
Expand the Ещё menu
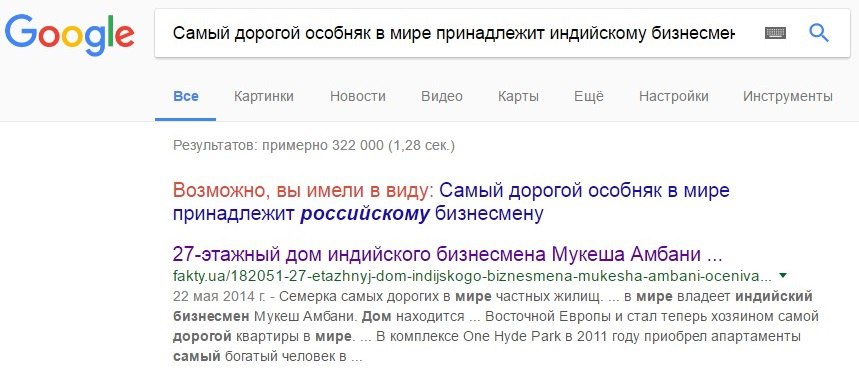(589, 96)
